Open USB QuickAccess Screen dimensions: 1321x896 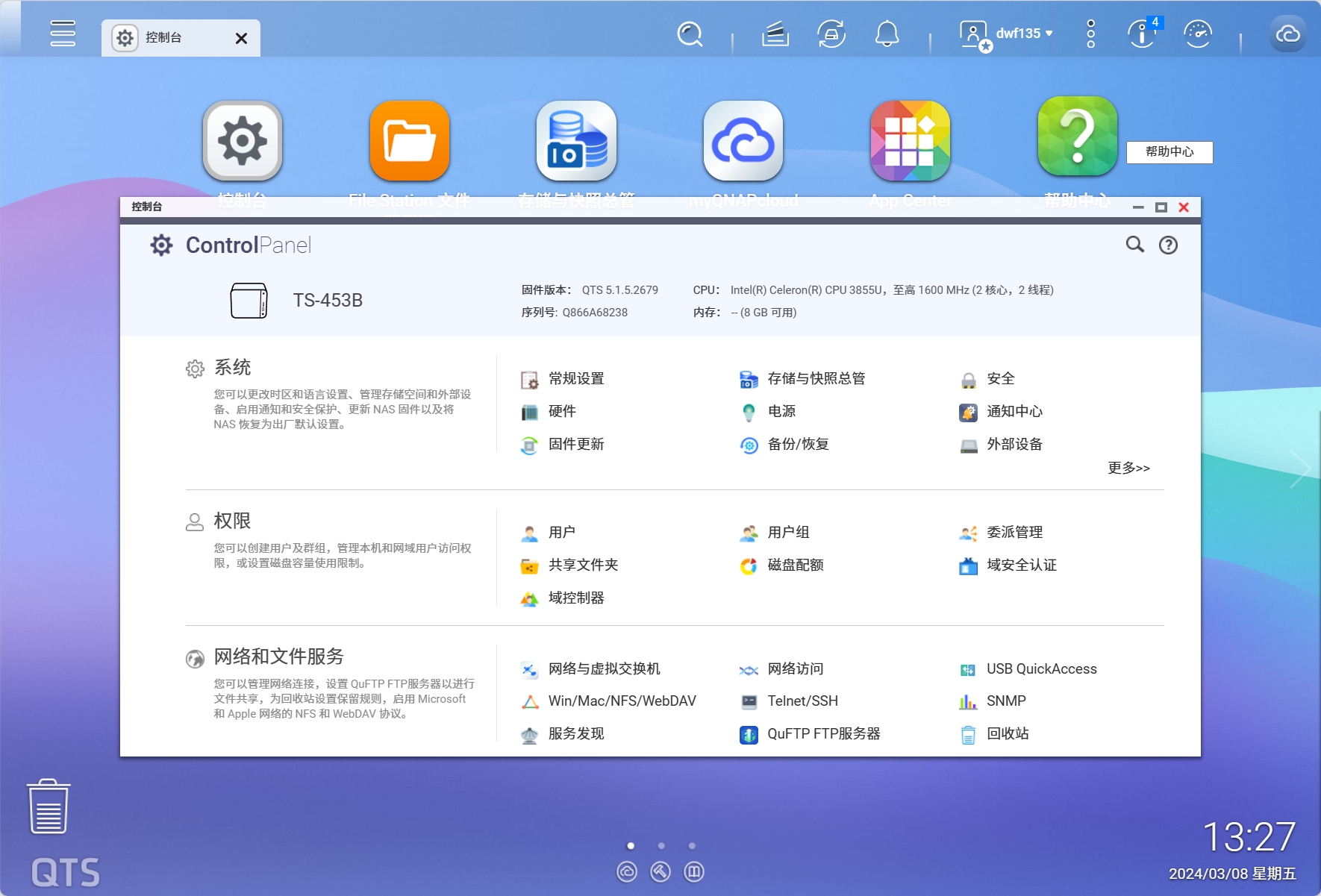coord(1028,669)
